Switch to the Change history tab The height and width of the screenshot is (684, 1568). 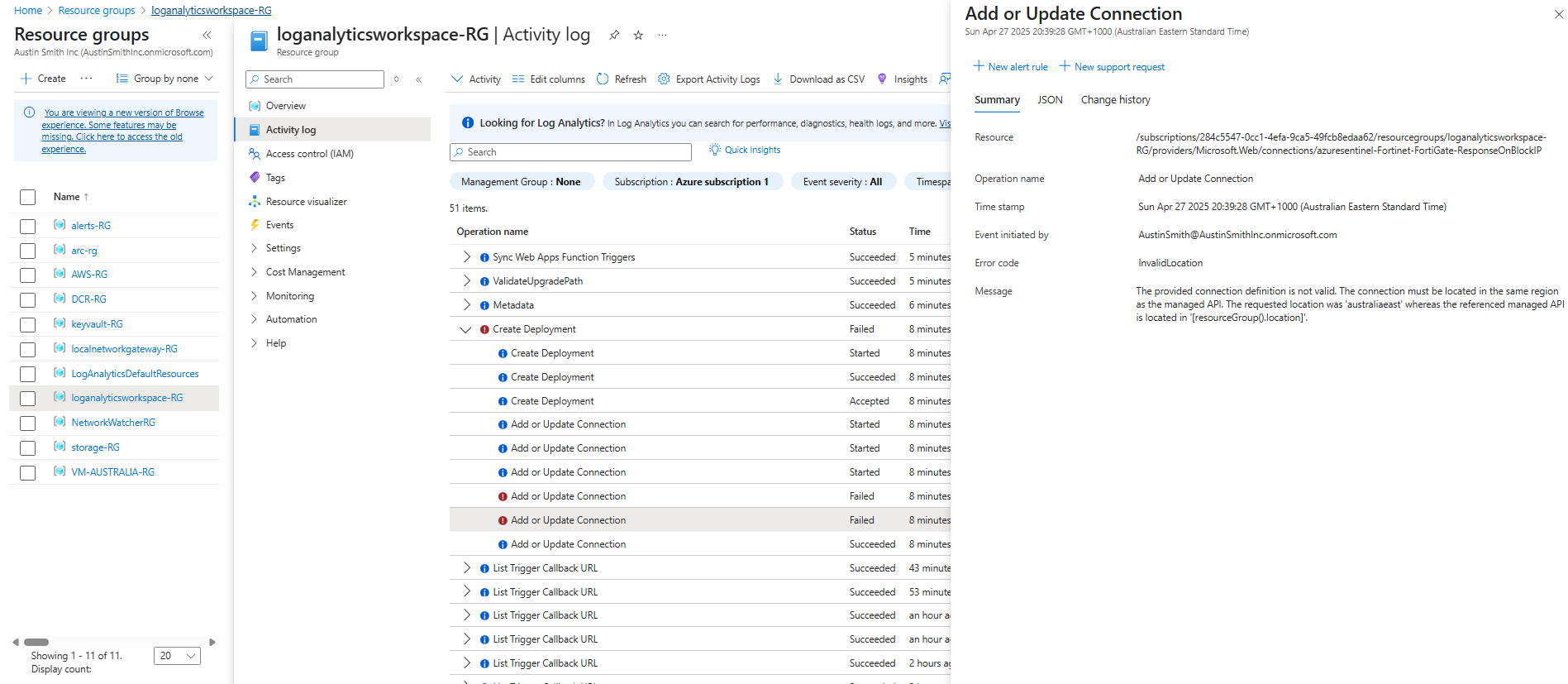point(1116,100)
